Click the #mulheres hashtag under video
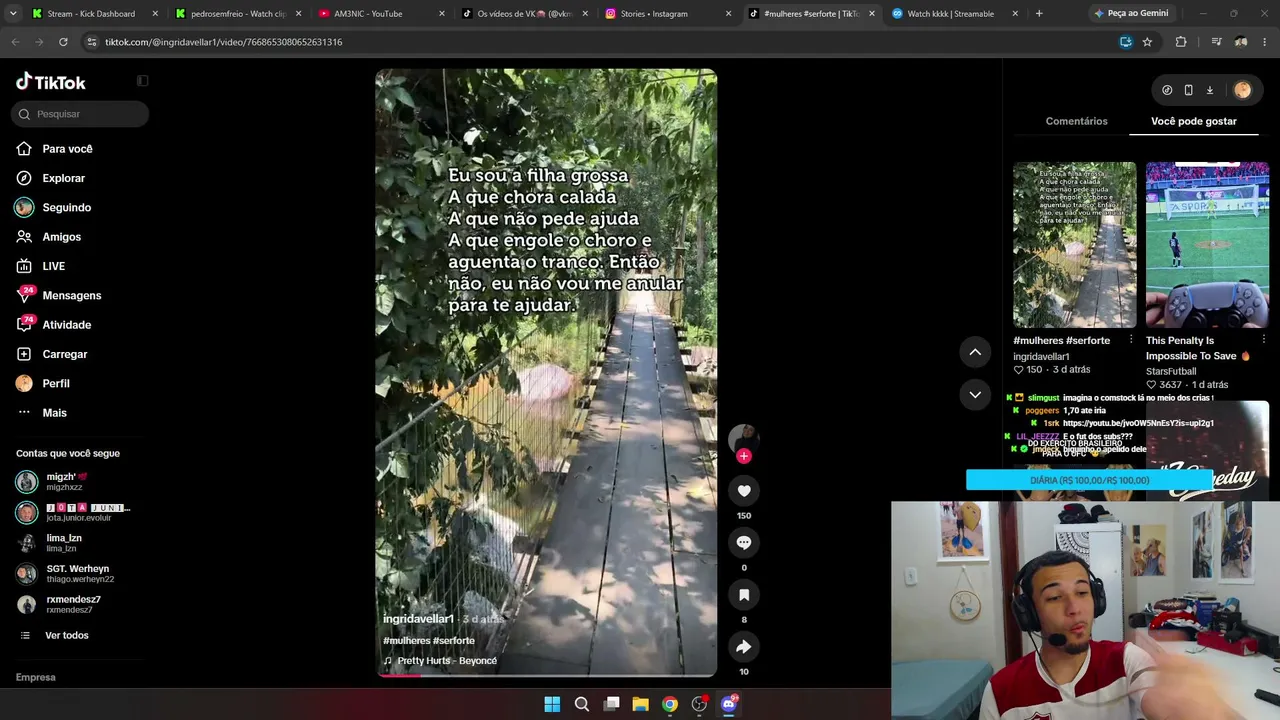The image size is (1280, 720). coord(406,641)
